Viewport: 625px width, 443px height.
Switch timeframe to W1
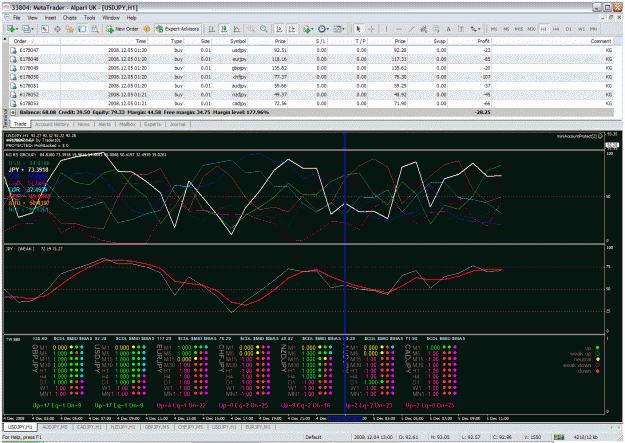click(581, 29)
